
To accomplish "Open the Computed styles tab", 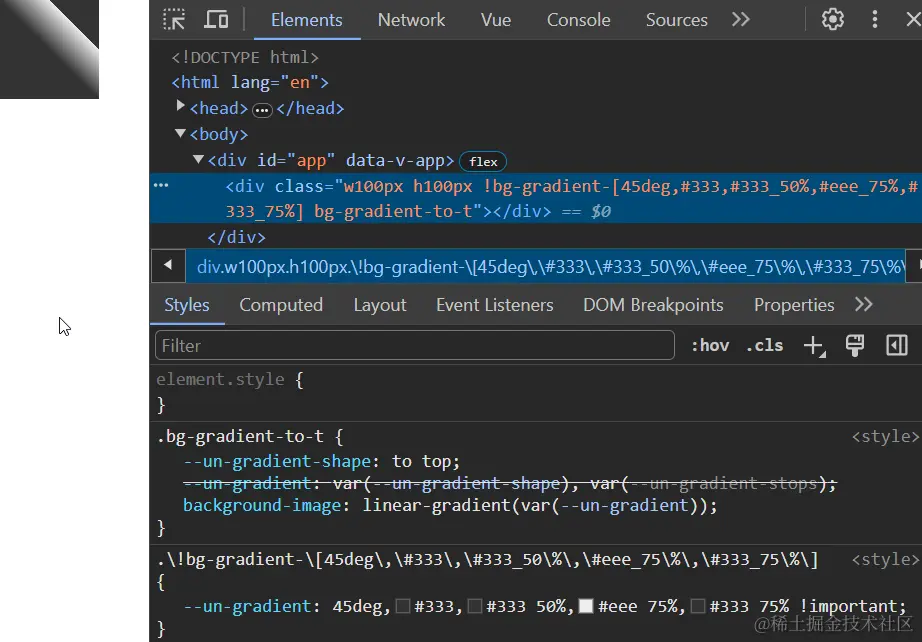I will (281, 305).
